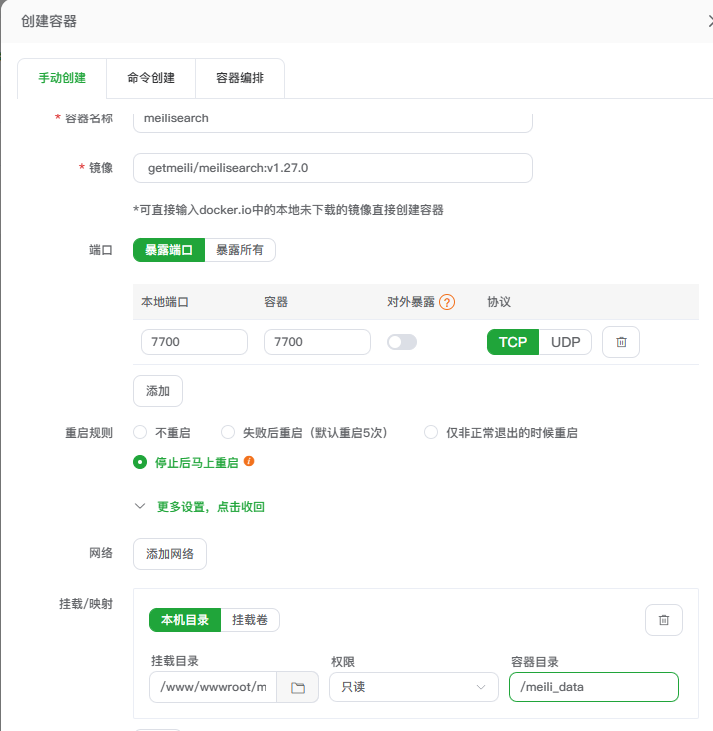Select "失败后重启" restart rule option

coord(228,433)
